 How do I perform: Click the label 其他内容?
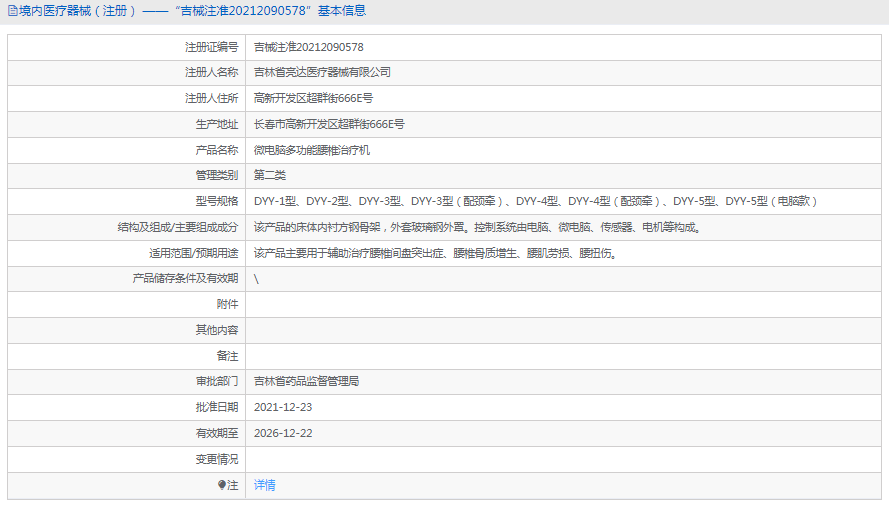tap(217, 330)
